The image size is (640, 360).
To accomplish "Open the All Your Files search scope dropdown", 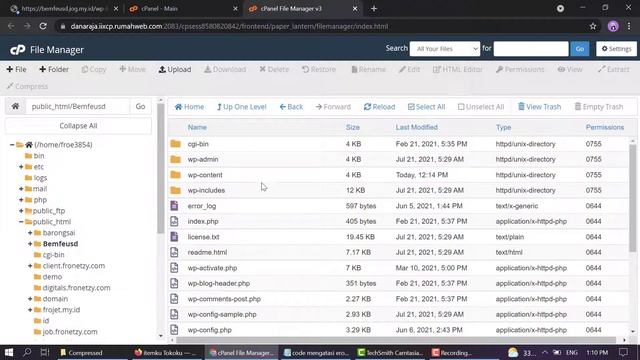I will tap(445, 49).
